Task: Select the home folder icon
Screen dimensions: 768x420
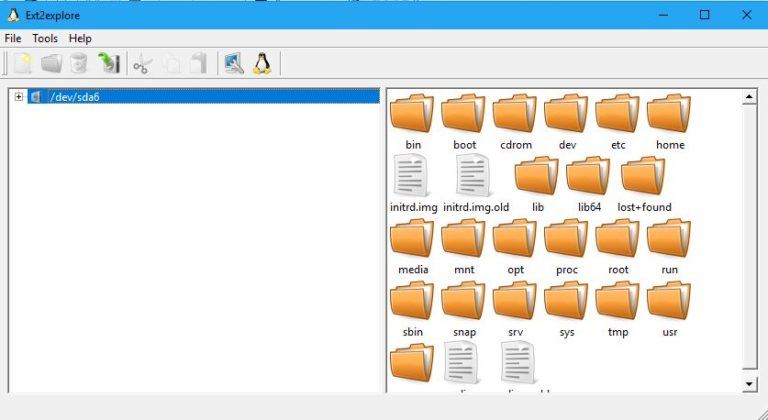Action: pyautogui.click(x=669, y=113)
